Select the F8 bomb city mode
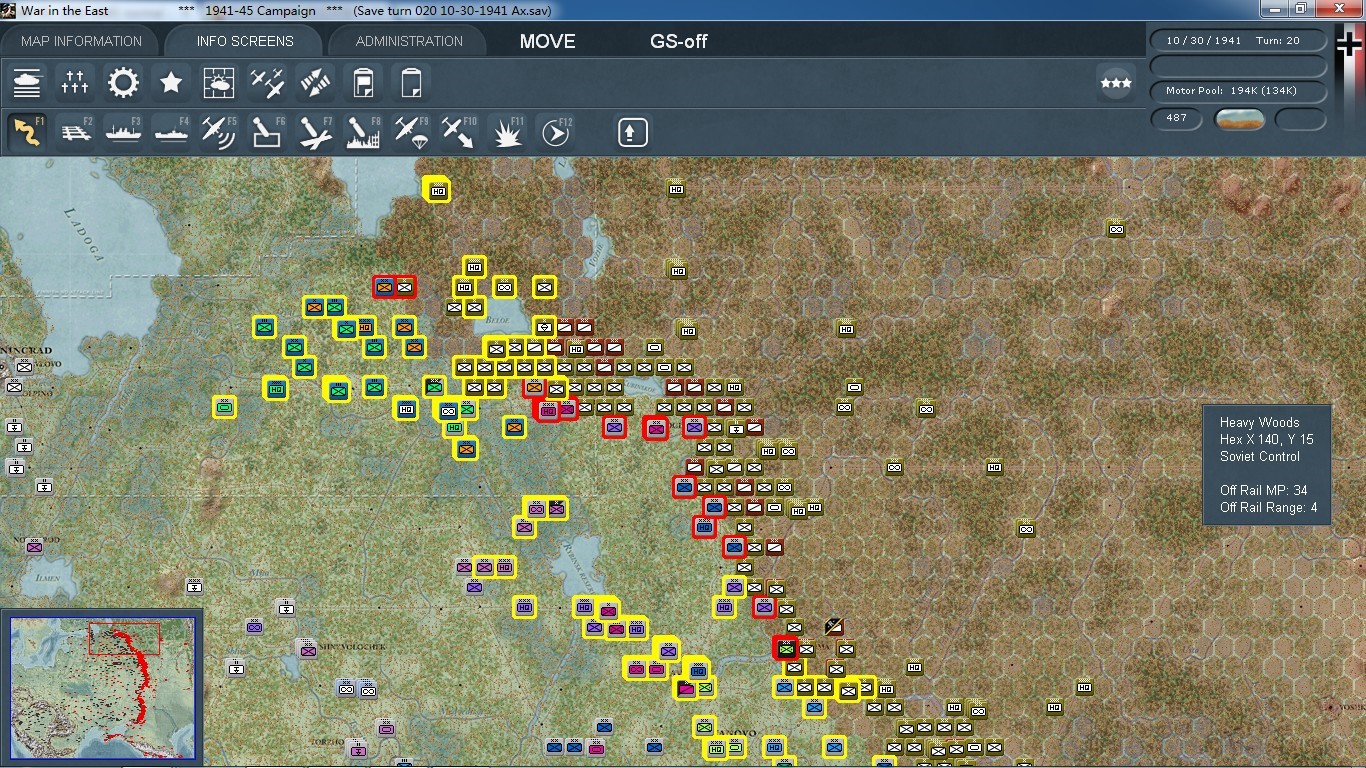The image size is (1366, 768). point(364,132)
